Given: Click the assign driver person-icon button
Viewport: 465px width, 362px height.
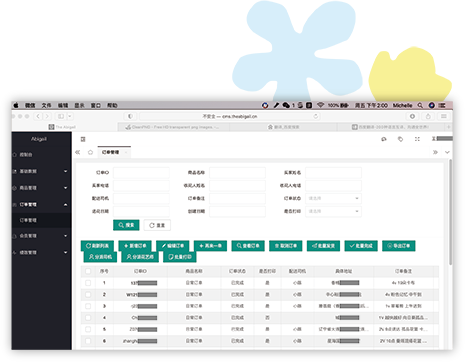Looking at the screenshot, I should [x=100, y=257].
